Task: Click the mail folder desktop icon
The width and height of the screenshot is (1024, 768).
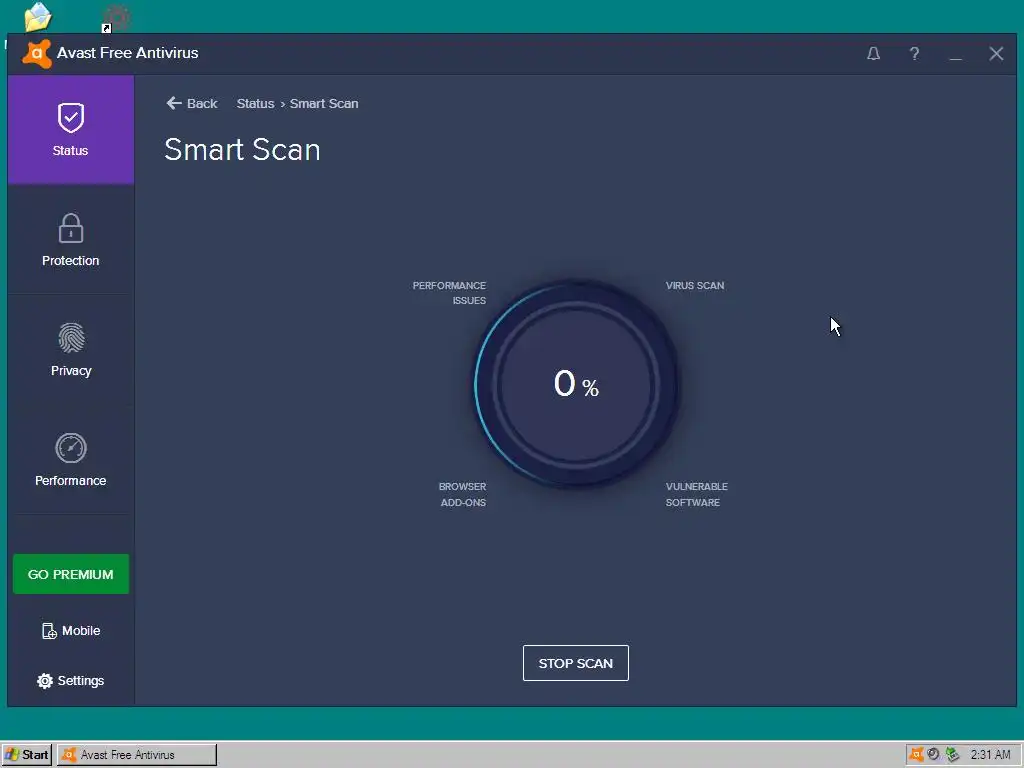Action: [38, 17]
